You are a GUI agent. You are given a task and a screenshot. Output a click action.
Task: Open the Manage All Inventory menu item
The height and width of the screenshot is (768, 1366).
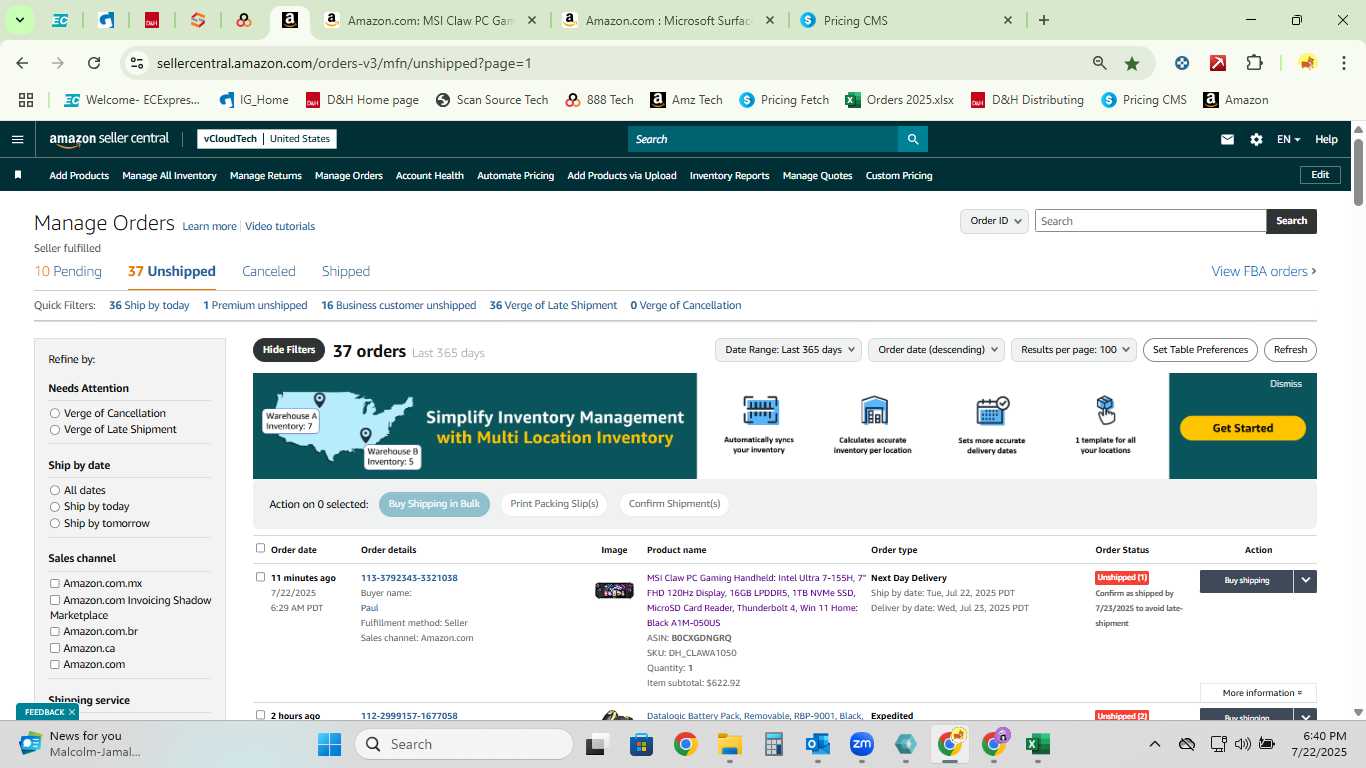point(169,176)
